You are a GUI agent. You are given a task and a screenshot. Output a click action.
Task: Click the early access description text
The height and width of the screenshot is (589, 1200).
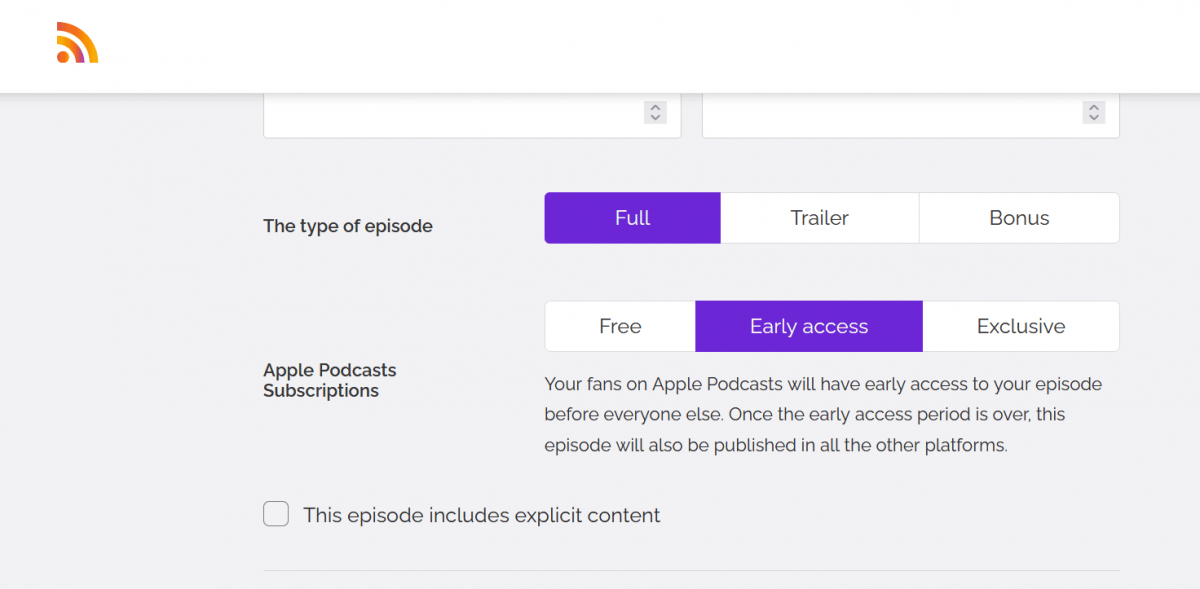pos(822,414)
